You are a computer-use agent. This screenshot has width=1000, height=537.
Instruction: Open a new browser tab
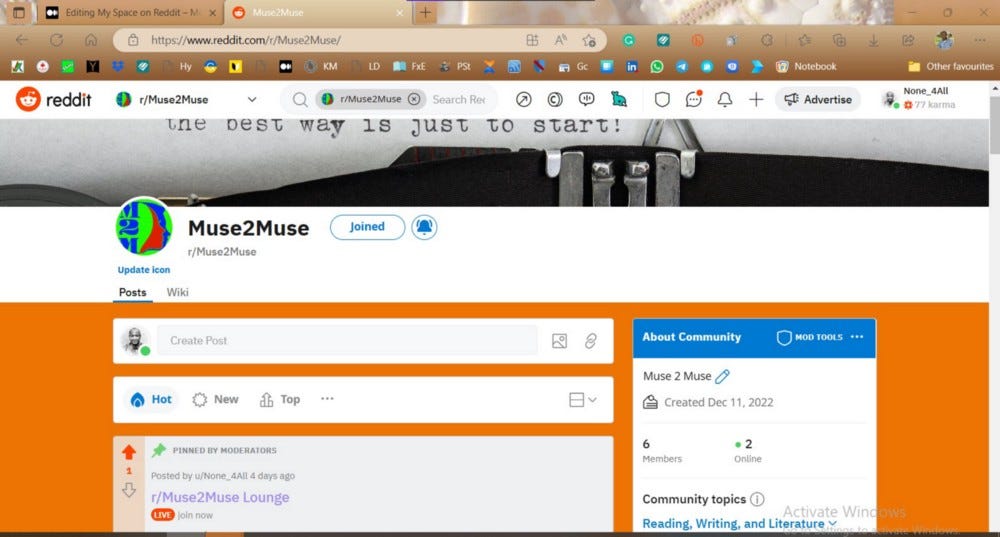425,13
